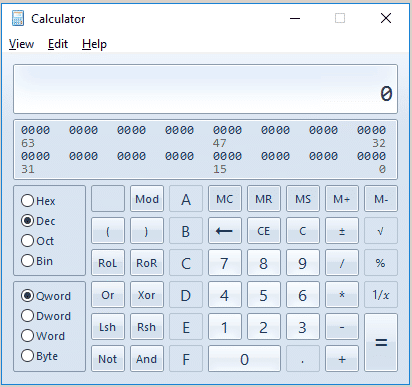Screen dimensions: 412x387
Task: Click the wide 0 key
Action: (244, 359)
